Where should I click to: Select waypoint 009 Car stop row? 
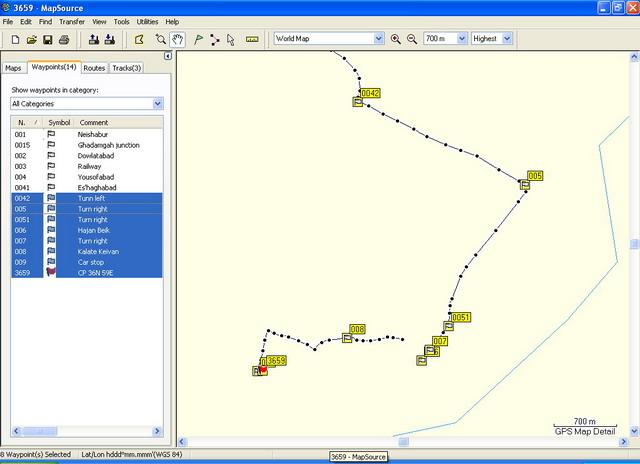(x=87, y=262)
